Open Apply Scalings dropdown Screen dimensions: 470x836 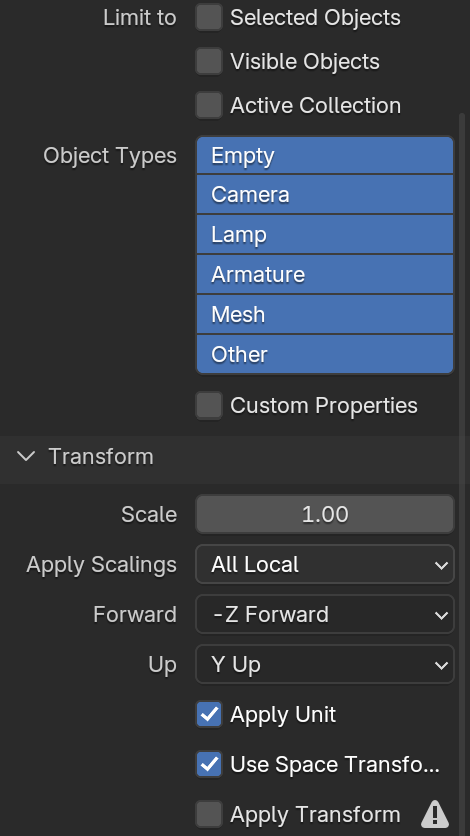[325, 564]
